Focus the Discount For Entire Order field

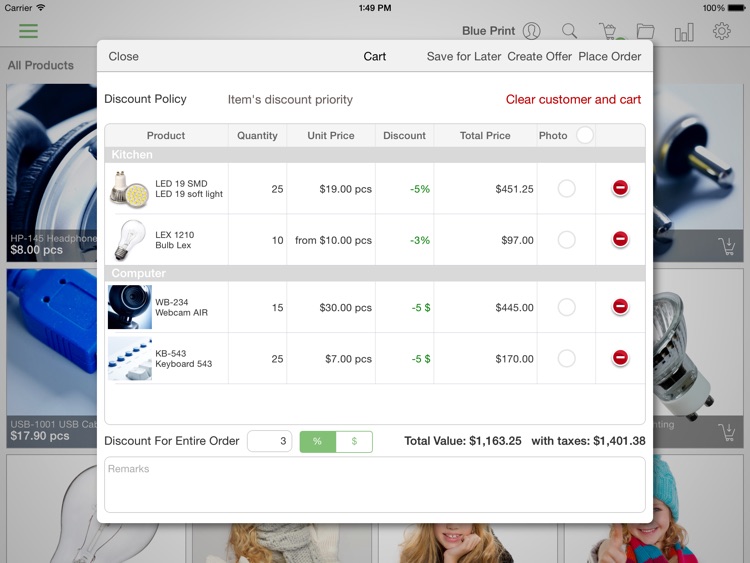(x=269, y=441)
